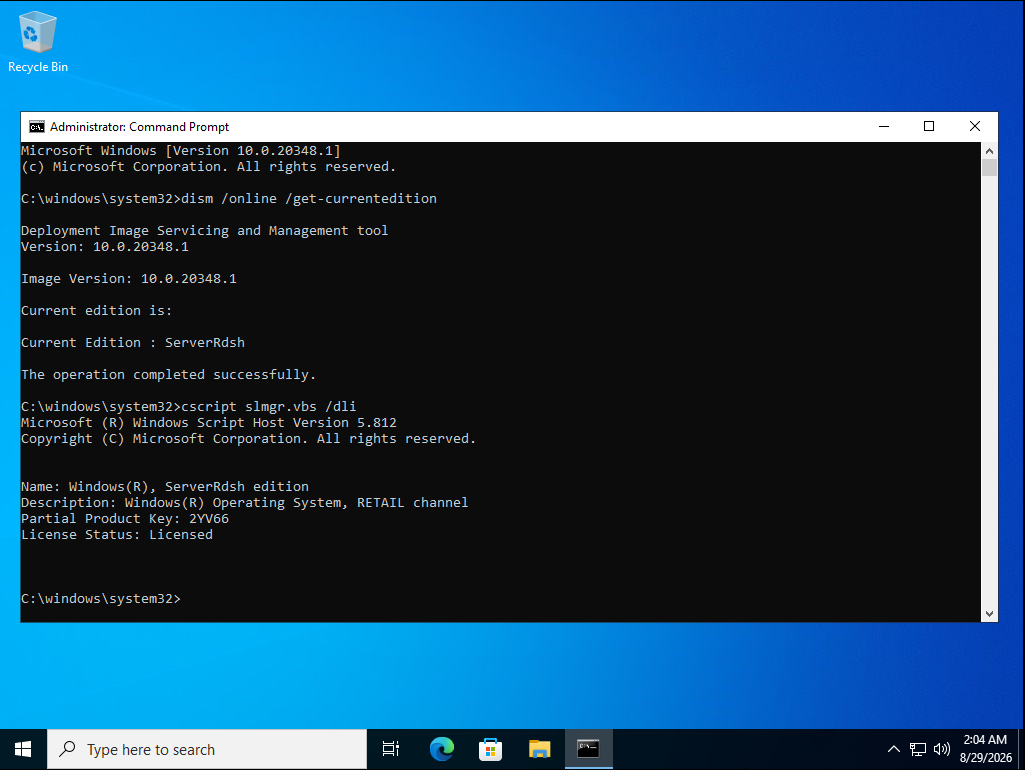The height and width of the screenshot is (770, 1025).
Task: Open Microsoft Store from the taskbar
Action: click(x=490, y=749)
